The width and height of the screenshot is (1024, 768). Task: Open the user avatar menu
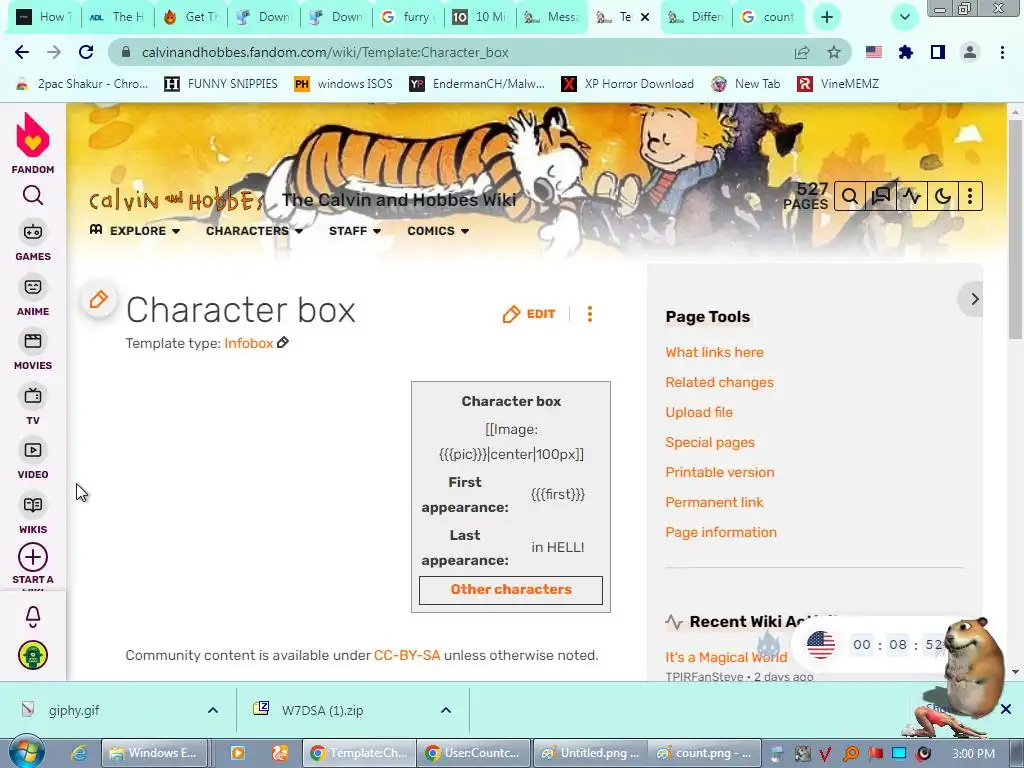click(x=33, y=655)
